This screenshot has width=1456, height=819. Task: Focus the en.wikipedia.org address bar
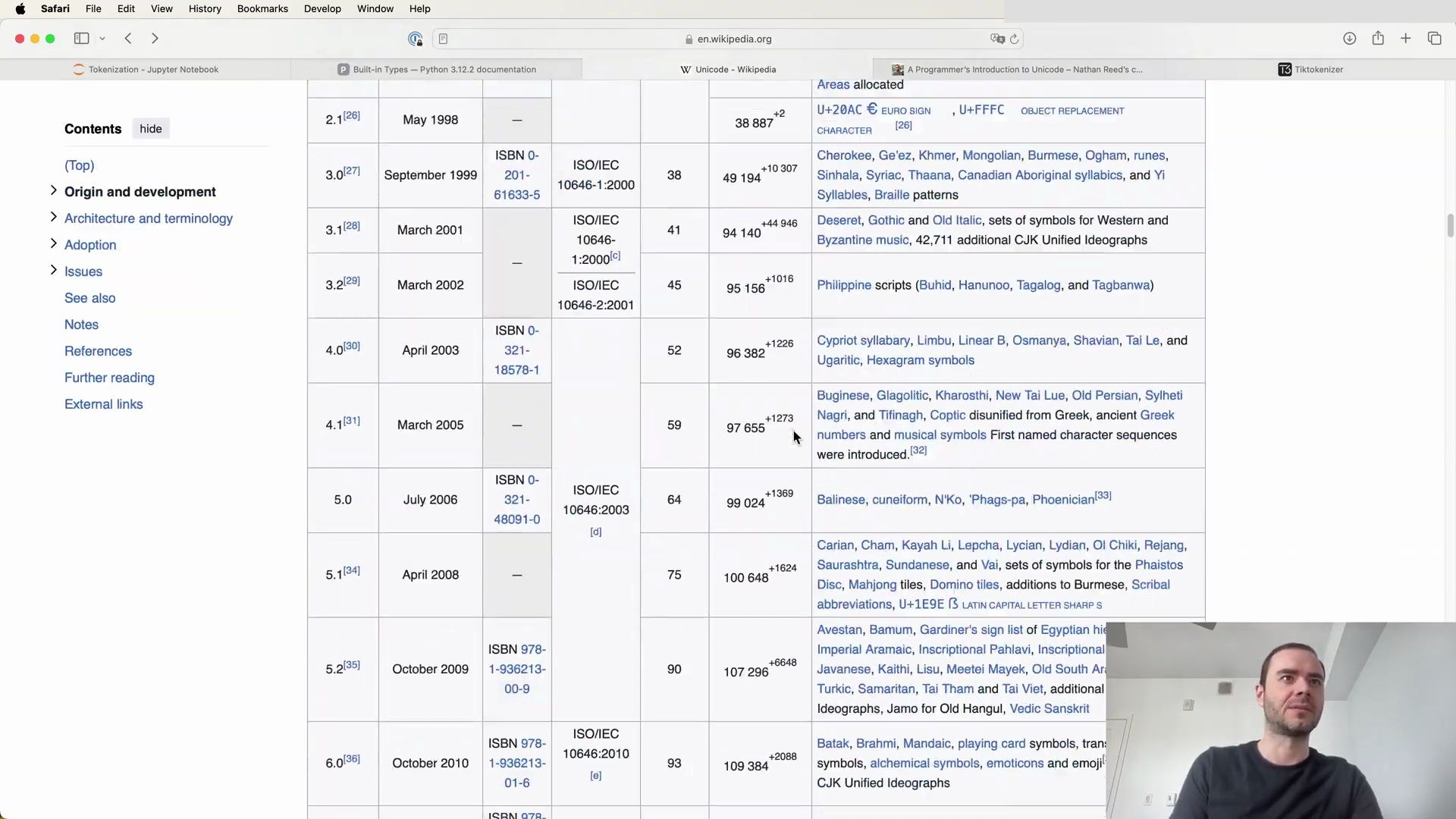[728, 39]
